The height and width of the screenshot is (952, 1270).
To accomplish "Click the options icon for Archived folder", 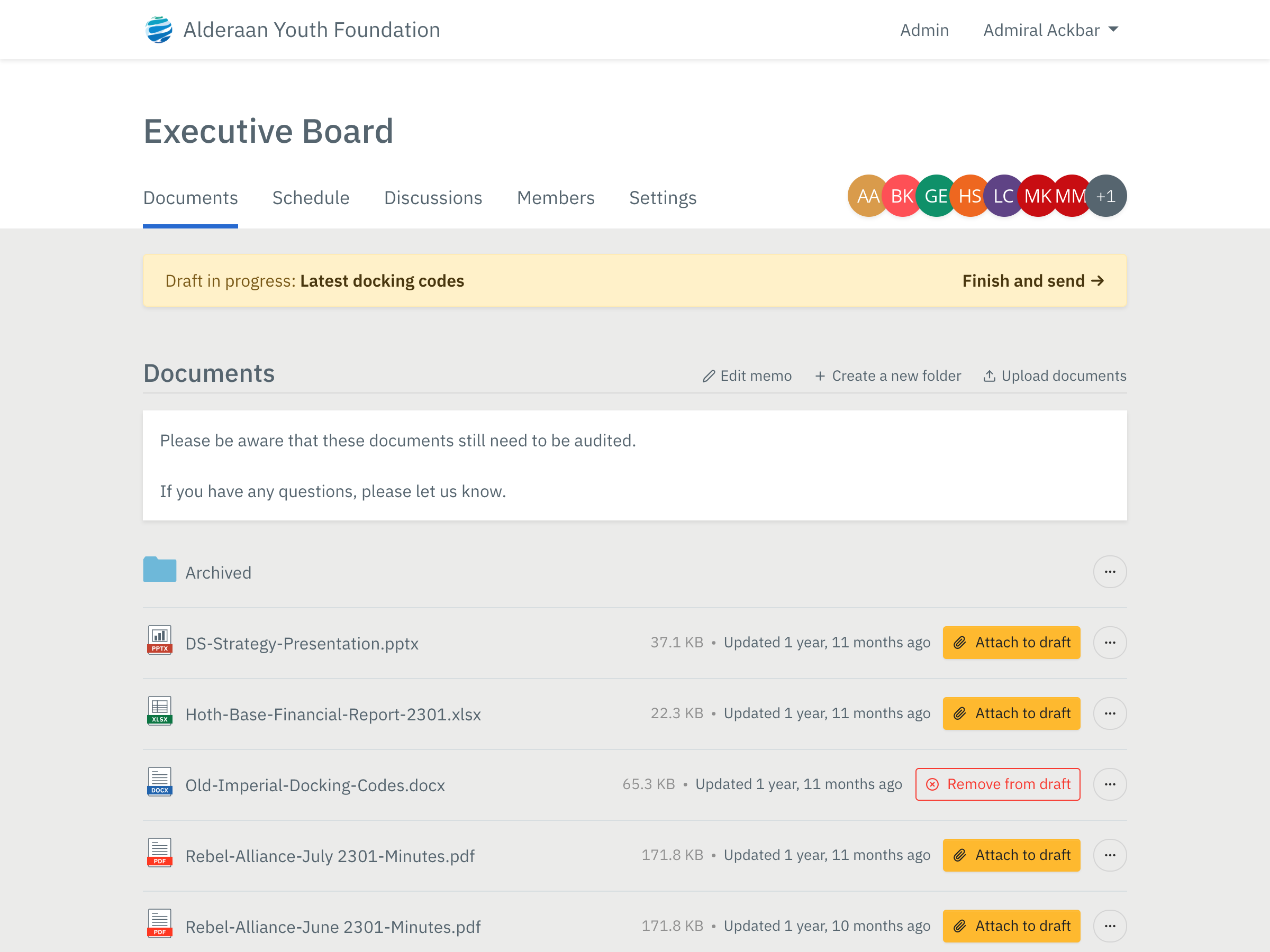I will pos(1110,572).
